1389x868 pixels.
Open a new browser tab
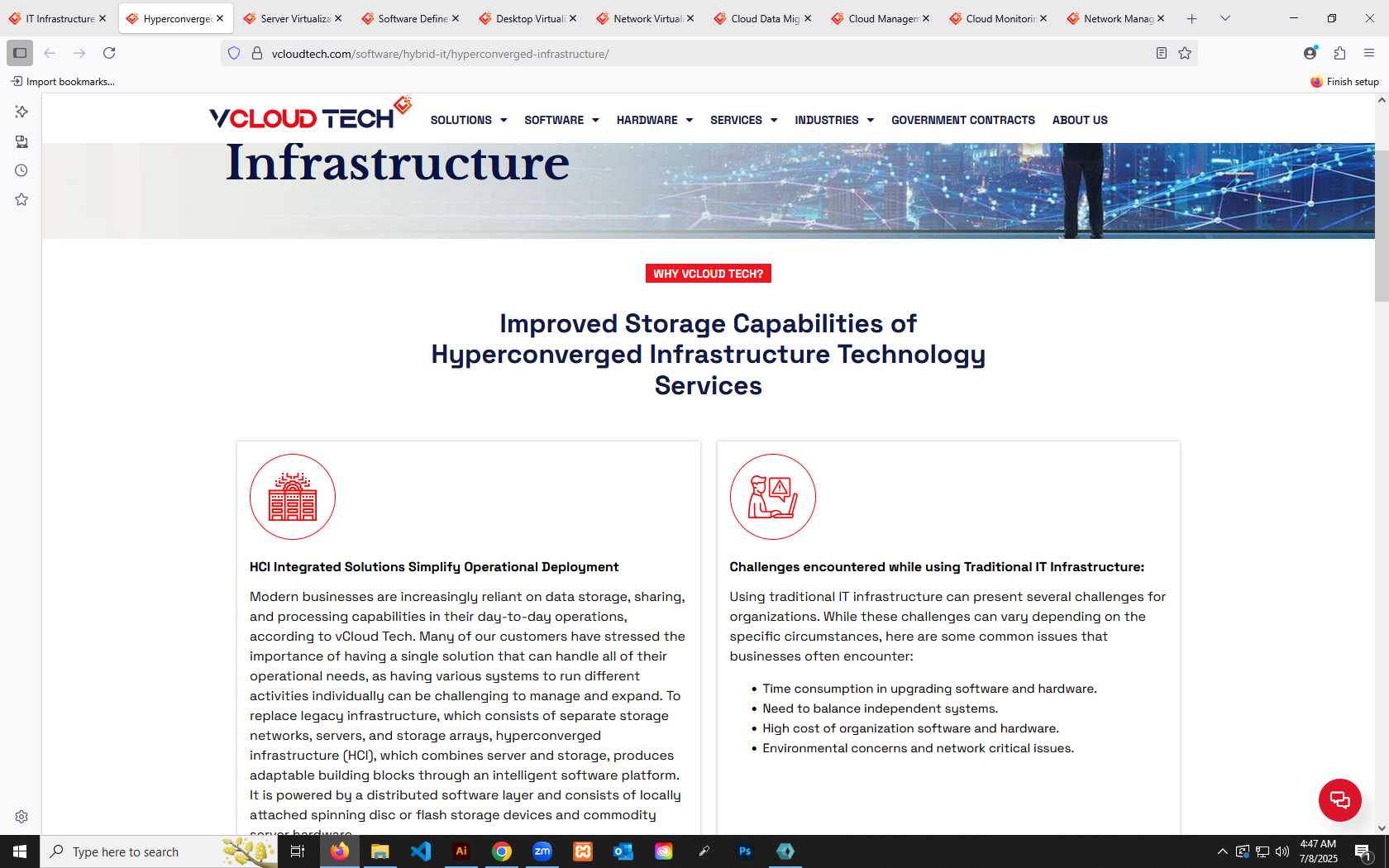click(x=1191, y=18)
